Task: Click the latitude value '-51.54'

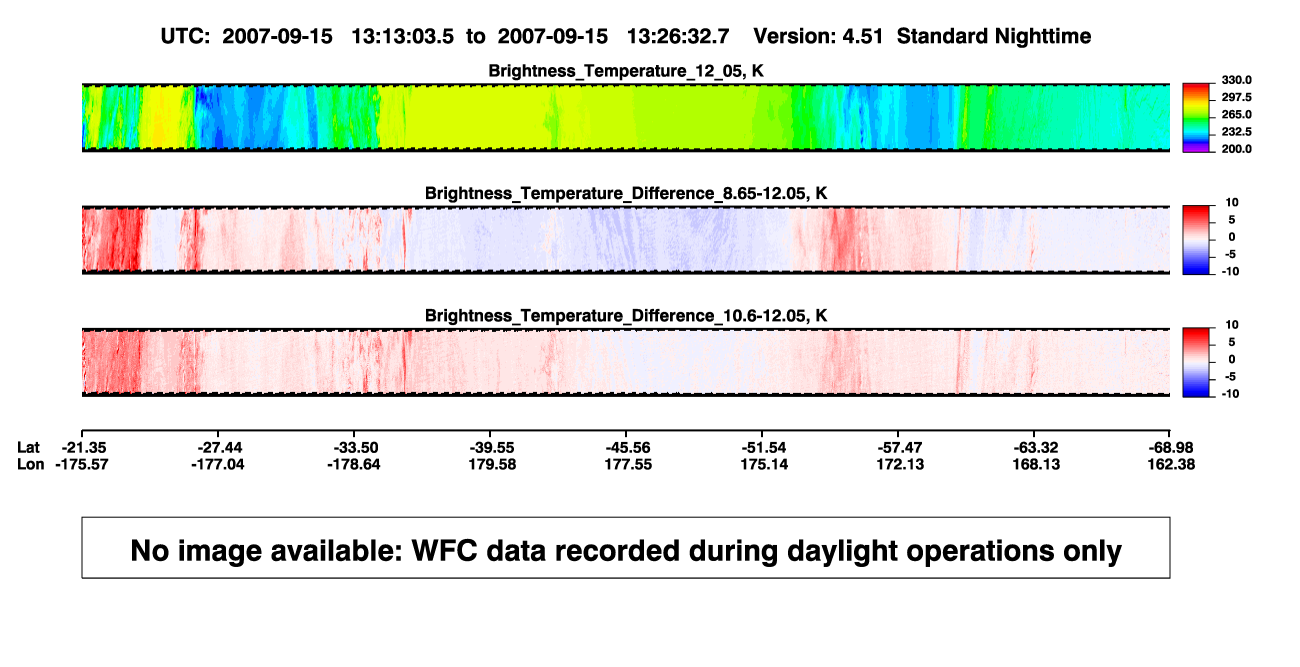Action: [x=764, y=447]
